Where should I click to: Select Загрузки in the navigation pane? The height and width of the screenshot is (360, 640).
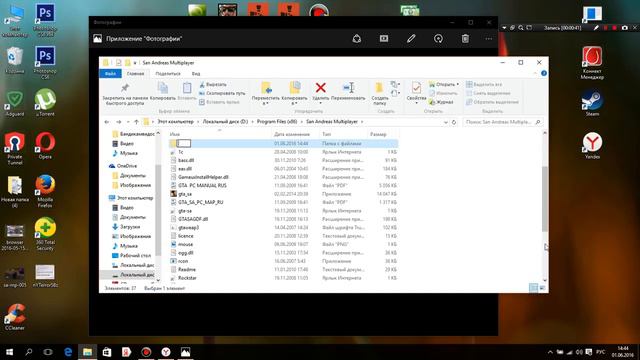130,227
